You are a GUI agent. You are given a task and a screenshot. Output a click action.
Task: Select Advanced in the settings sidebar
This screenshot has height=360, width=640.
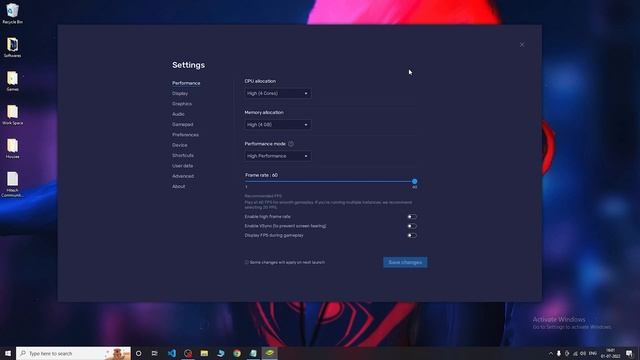[x=183, y=176]
